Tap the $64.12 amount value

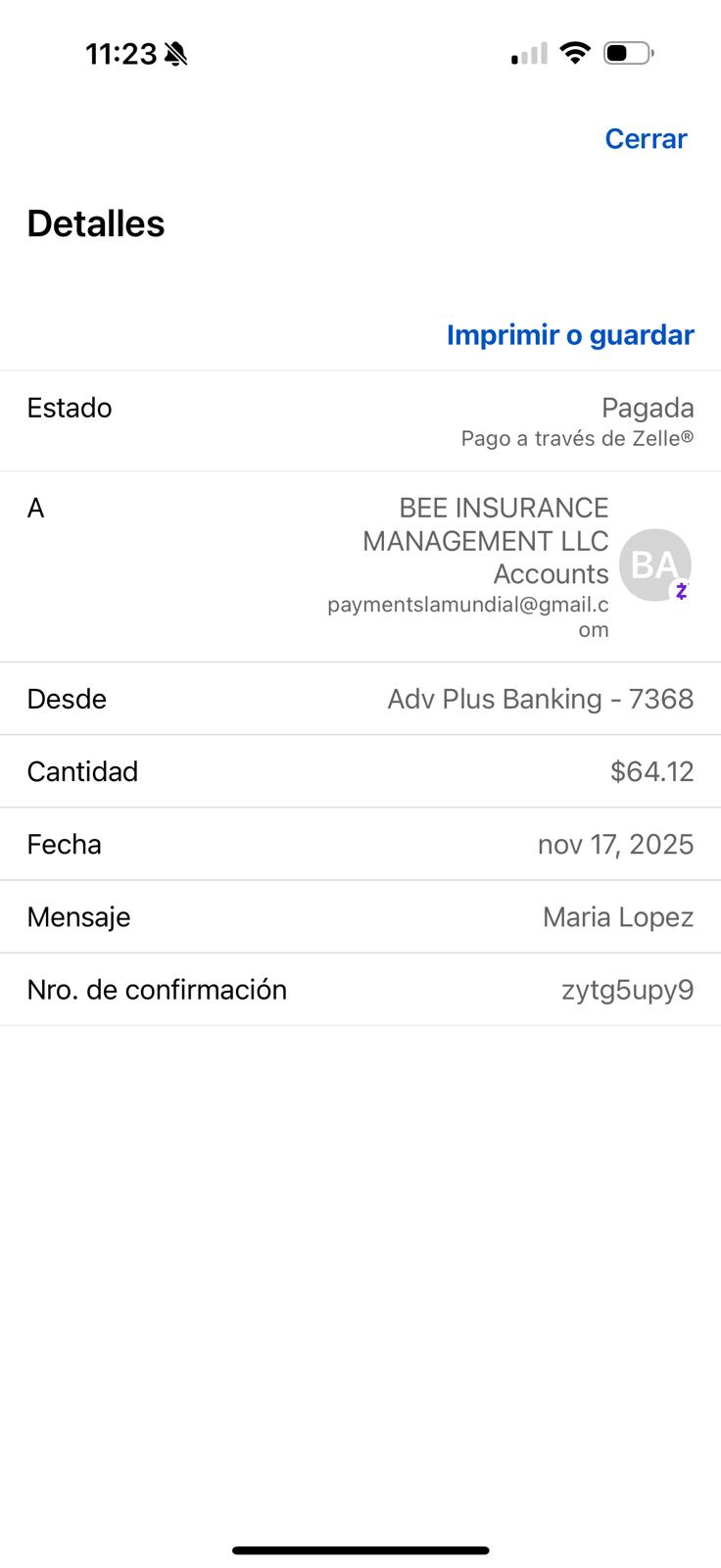(651, 772)
